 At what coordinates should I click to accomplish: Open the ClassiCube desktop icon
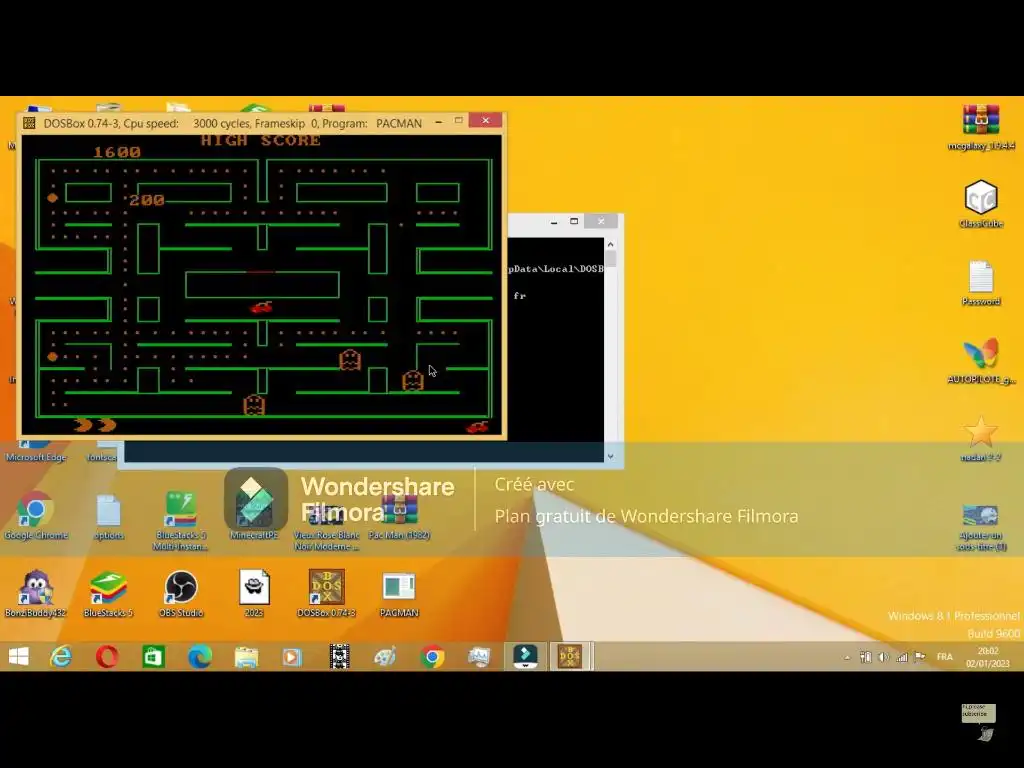coord(981,204)
